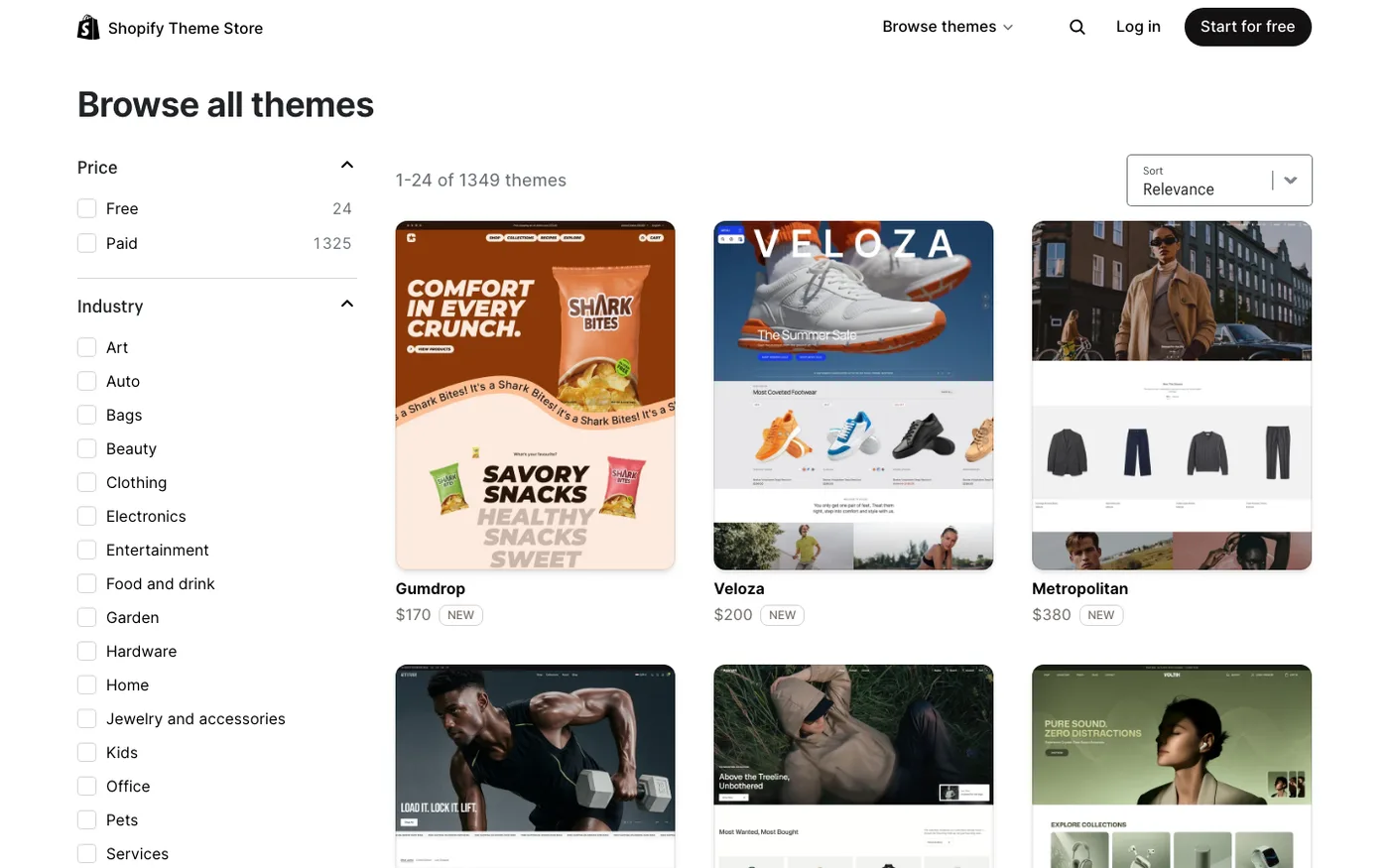Enable the Home industry filter
The width and height of the screenshot is (1389, 868).
[x=87, y=684]
